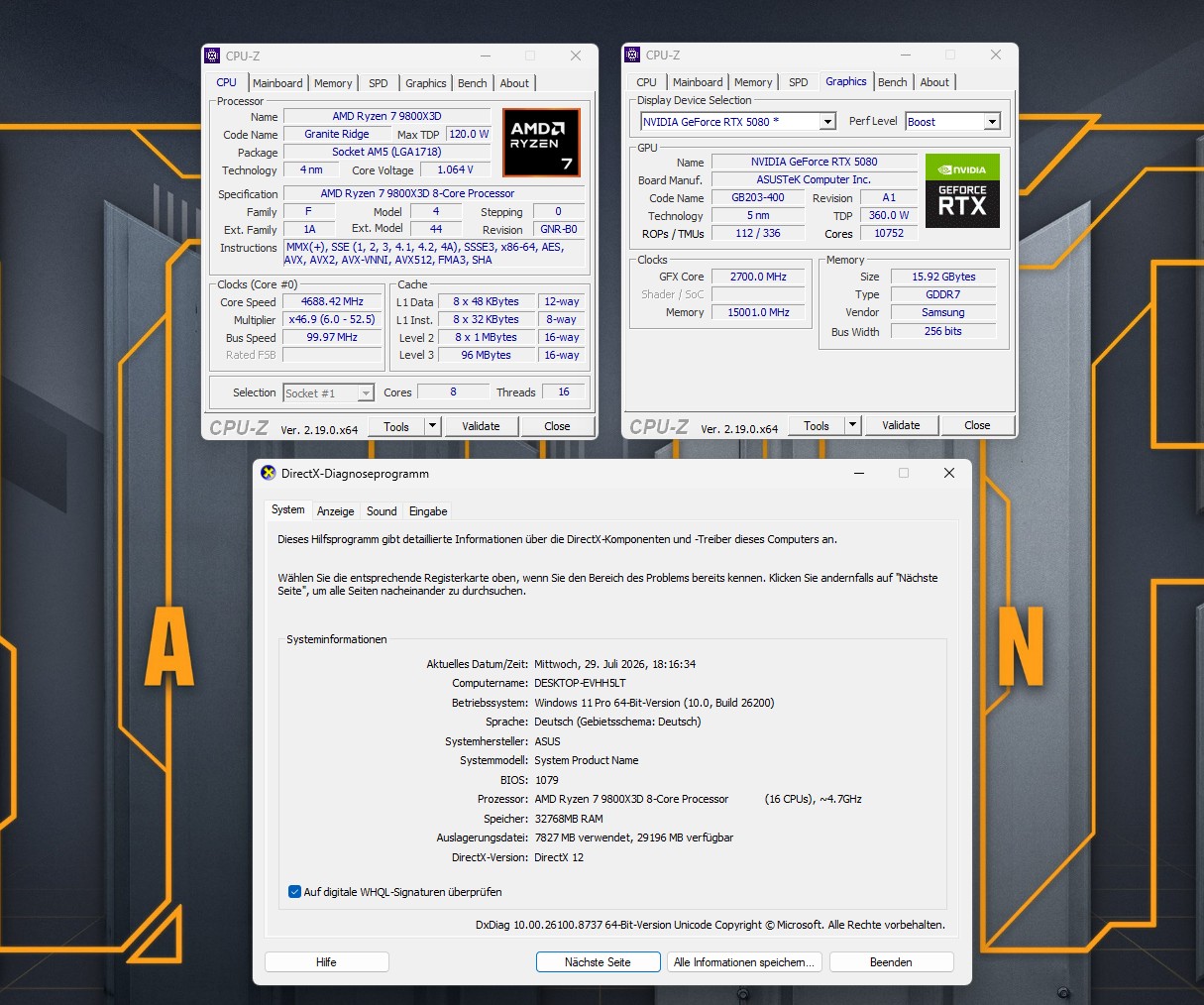Click the GFX Core value 2700.0 MHz
The height and width of the screenshot is (1005, 1204).
tap(759, 277)
